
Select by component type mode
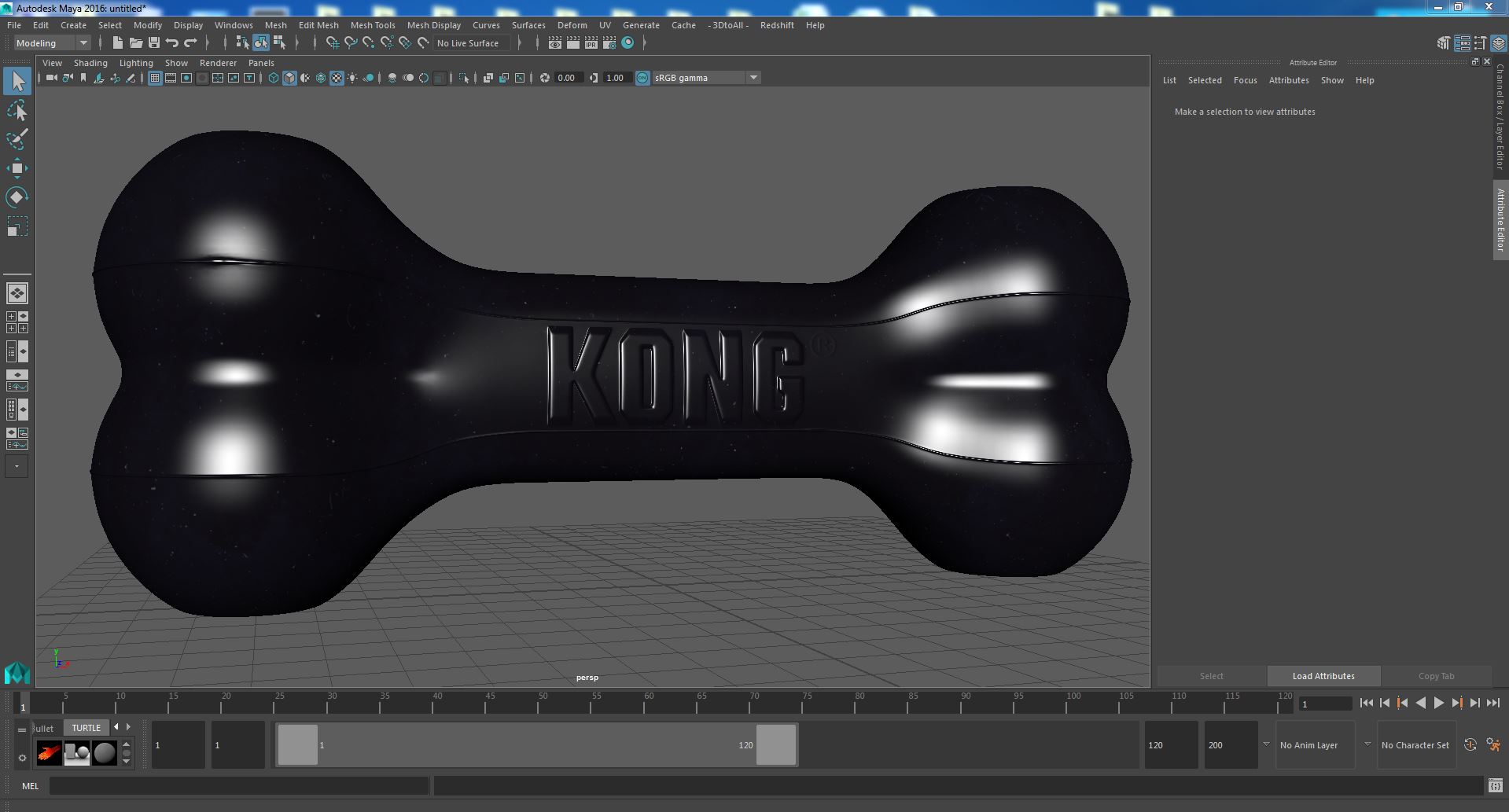tap(278, 42)
